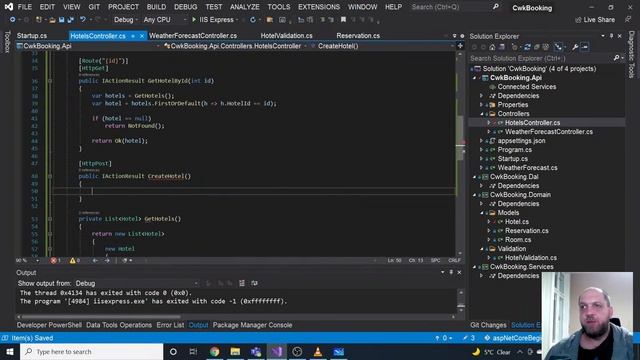Click the Home icon in Solution Explorer
This screenshot has height=360, width=640.
[492, 47]
